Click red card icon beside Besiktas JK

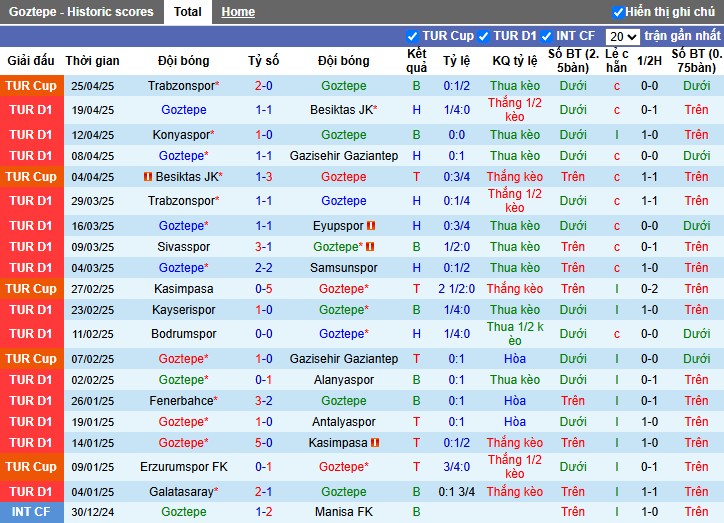tap(148, 177)
